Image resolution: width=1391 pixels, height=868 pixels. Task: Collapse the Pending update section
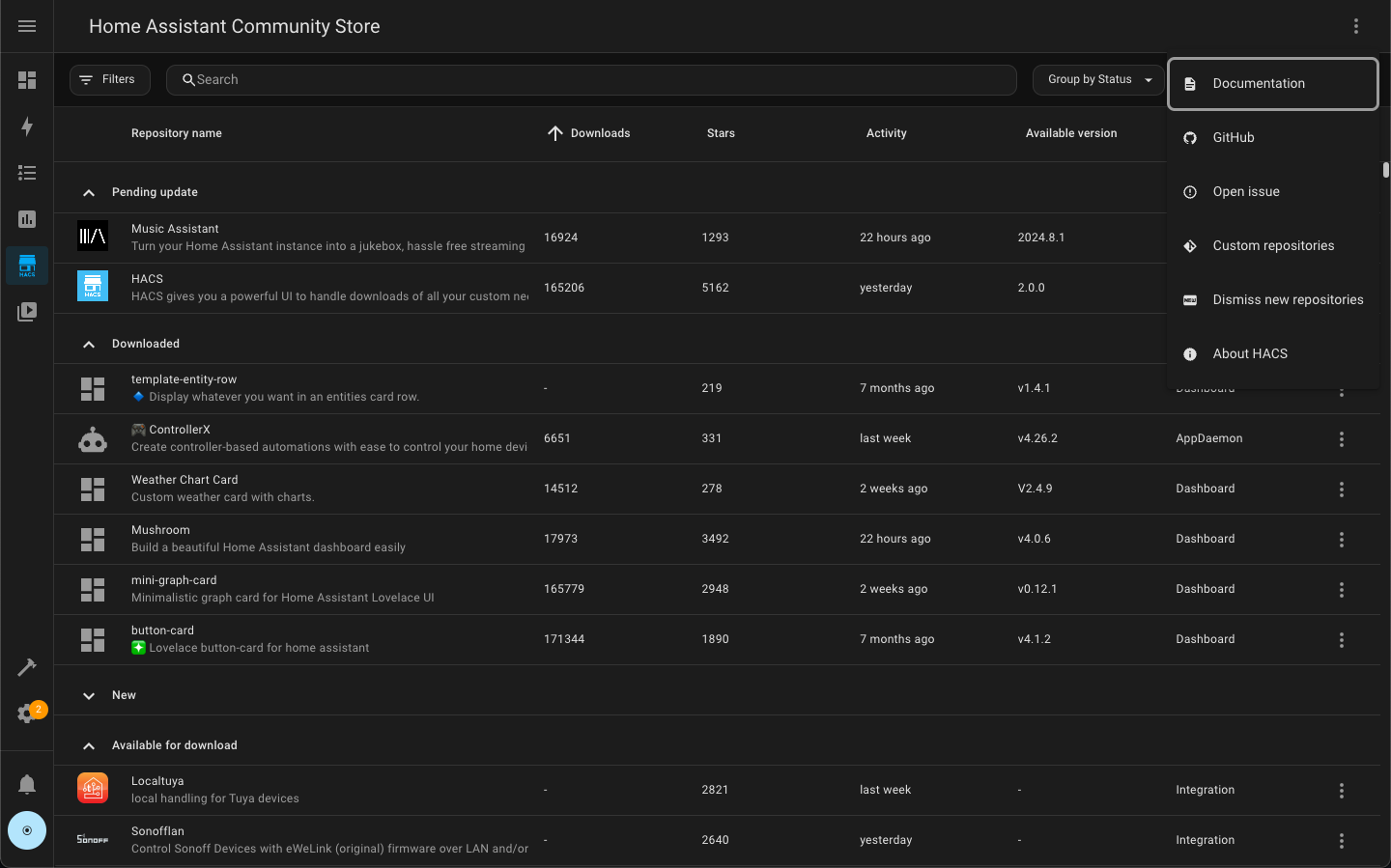[88, 192]
